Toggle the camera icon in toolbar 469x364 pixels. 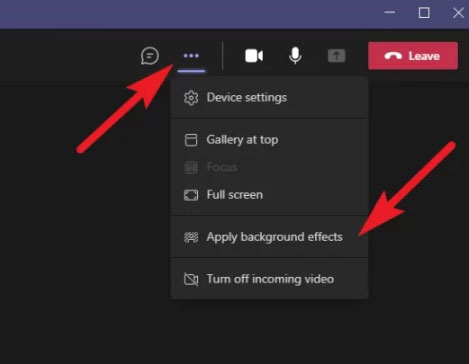(x=254, y=56)
